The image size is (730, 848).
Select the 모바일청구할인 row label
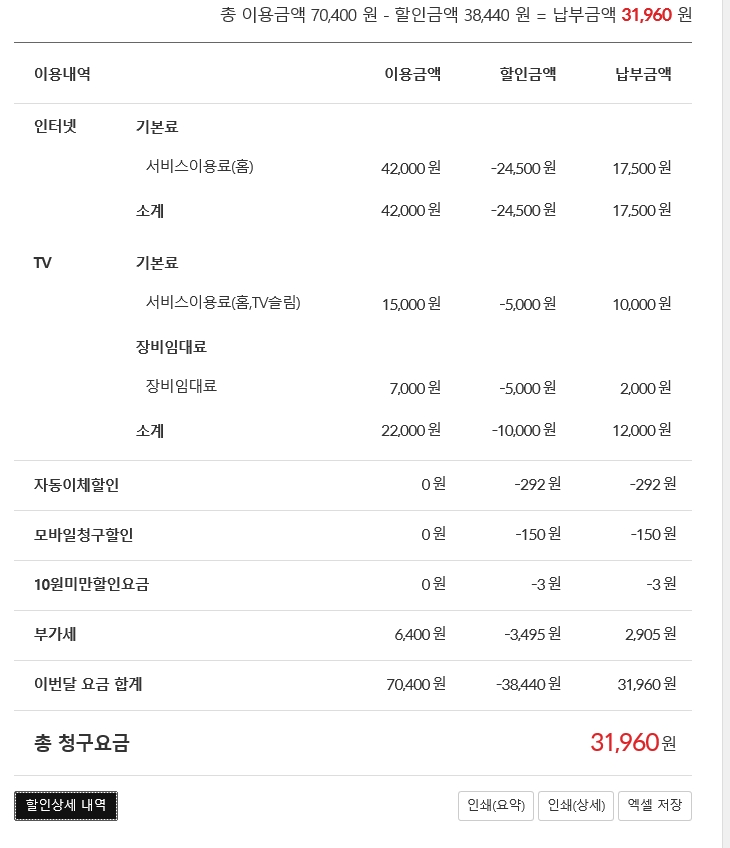(x=83, y=535)
